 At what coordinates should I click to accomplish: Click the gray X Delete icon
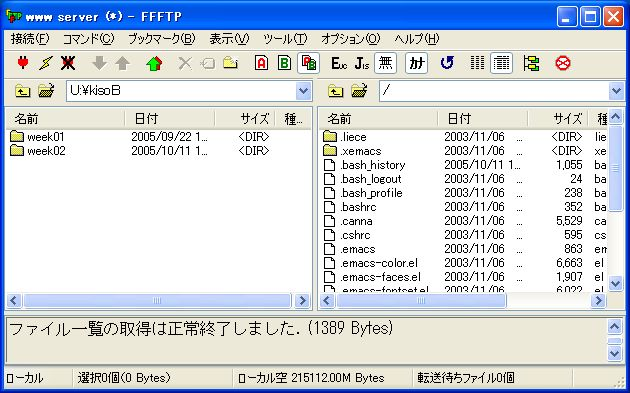tap(185, 63)
